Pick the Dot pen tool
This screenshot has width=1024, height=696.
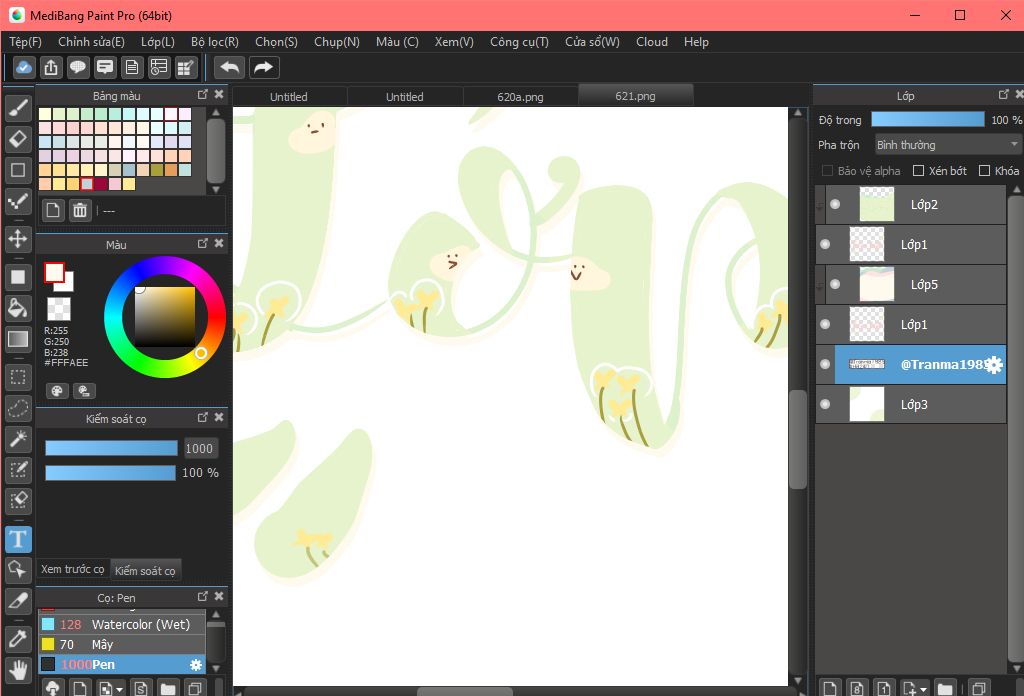coord(18,202)
